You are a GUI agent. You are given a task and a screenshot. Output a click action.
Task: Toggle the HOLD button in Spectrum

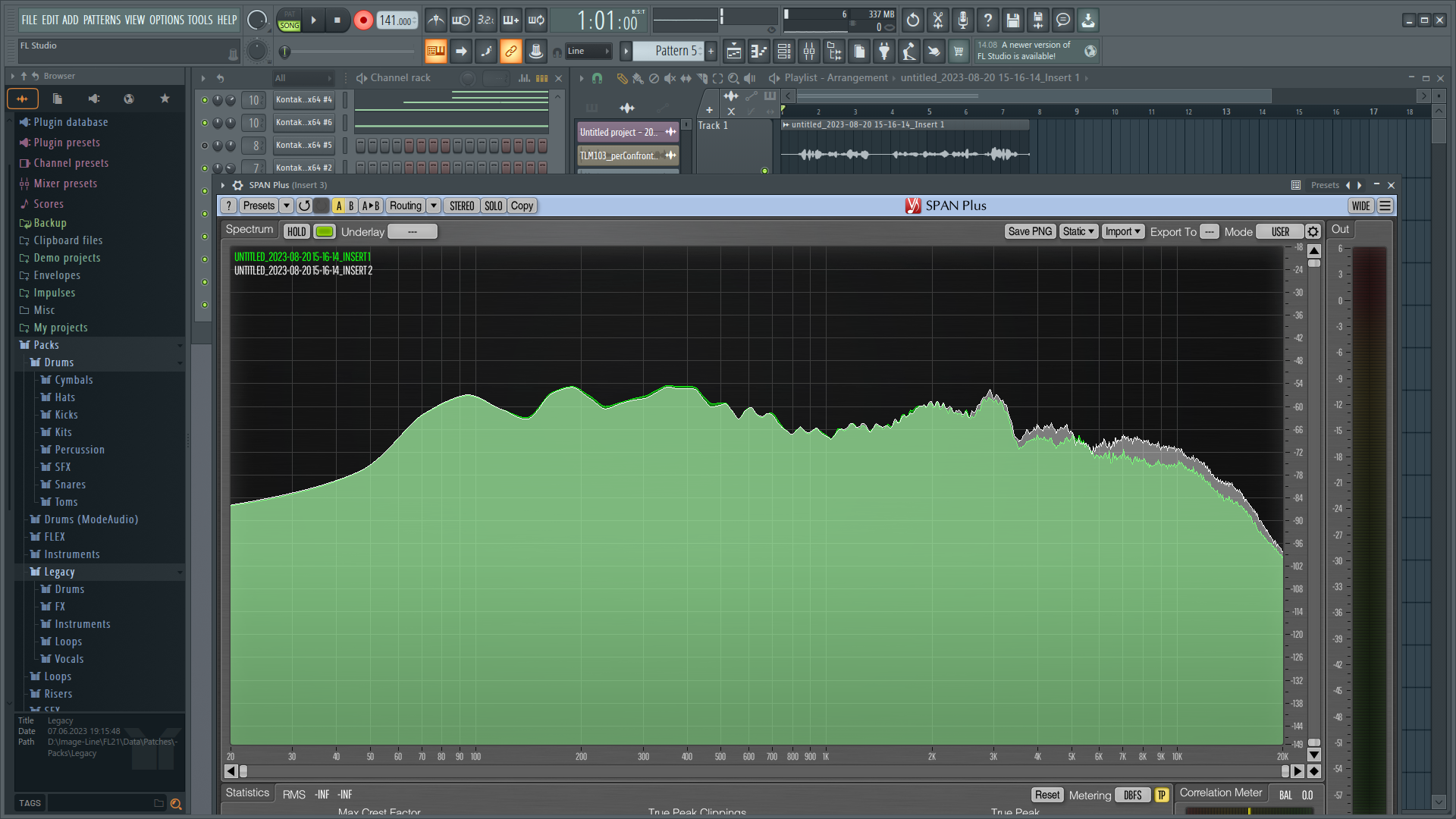(x=297, y=232)
